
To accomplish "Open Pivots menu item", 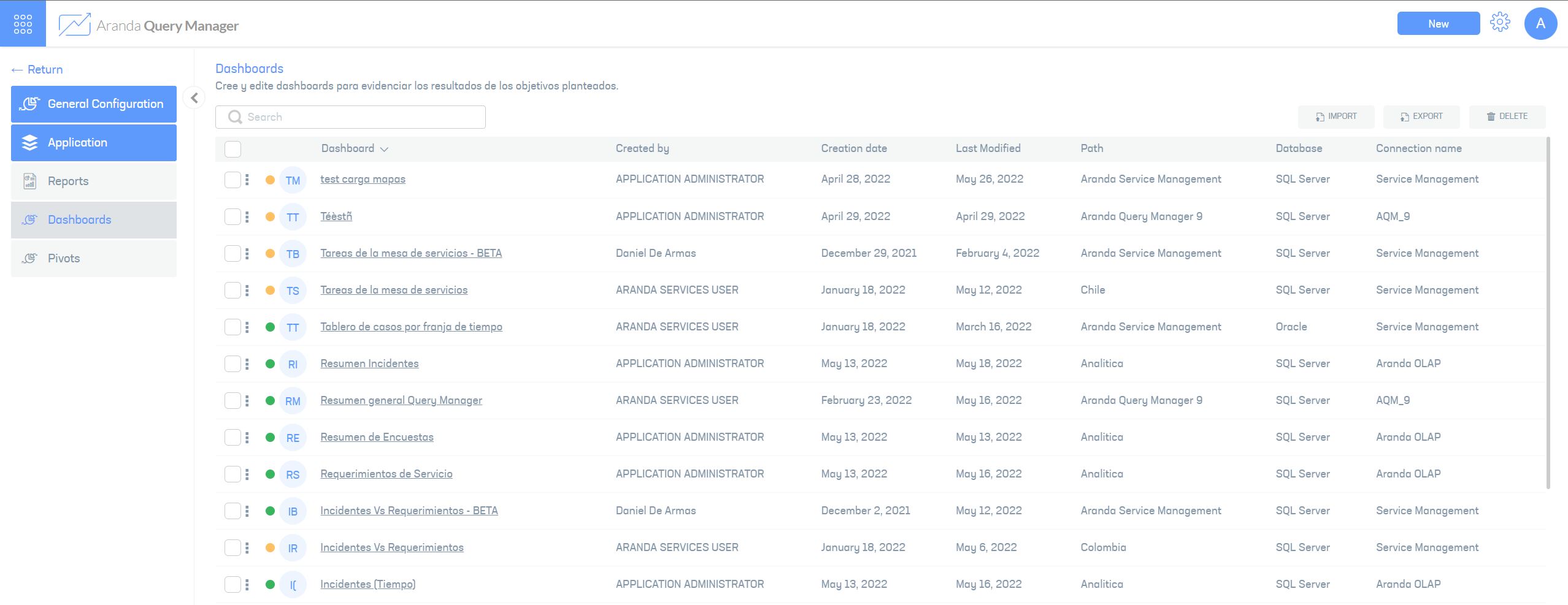I will click(x=94, y=259).
